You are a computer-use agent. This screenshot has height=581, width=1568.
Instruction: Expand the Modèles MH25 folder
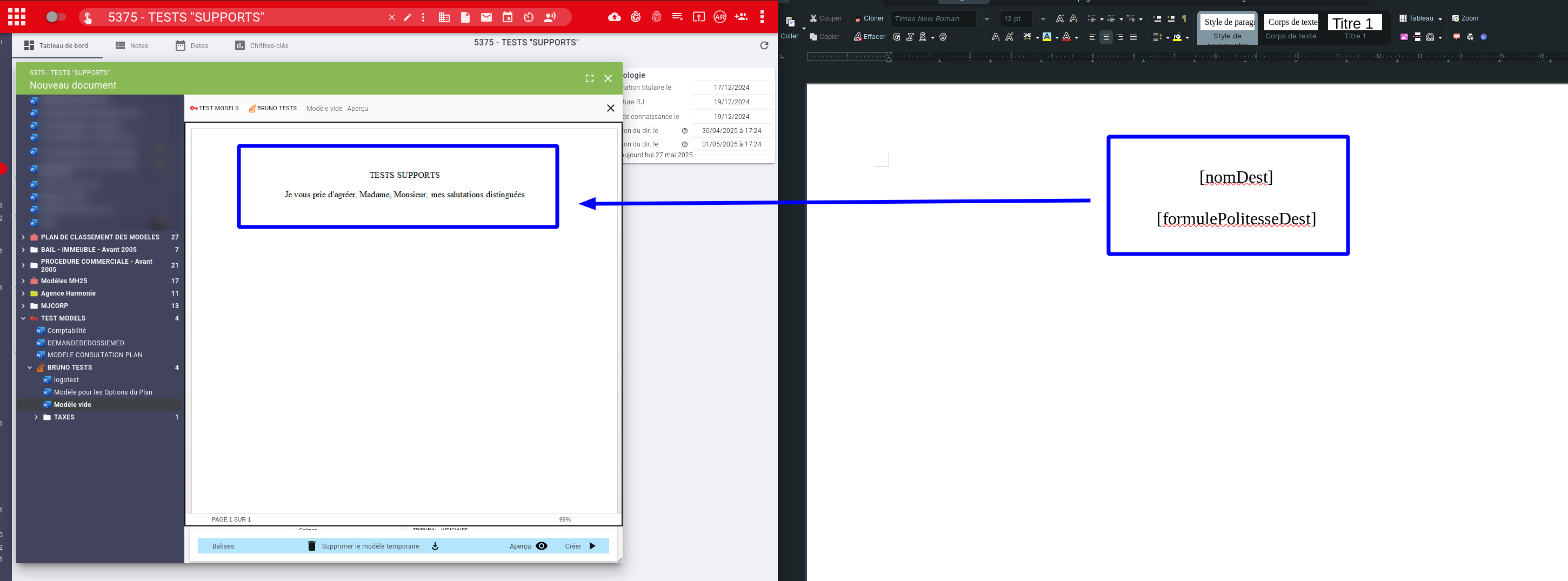[x=23, y=281]
